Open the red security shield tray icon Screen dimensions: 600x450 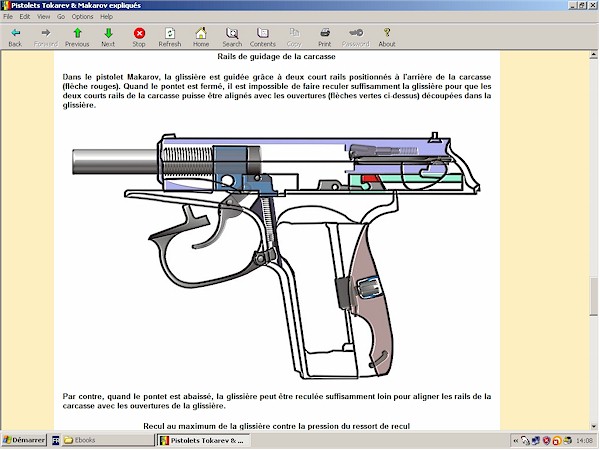(546, 440)
